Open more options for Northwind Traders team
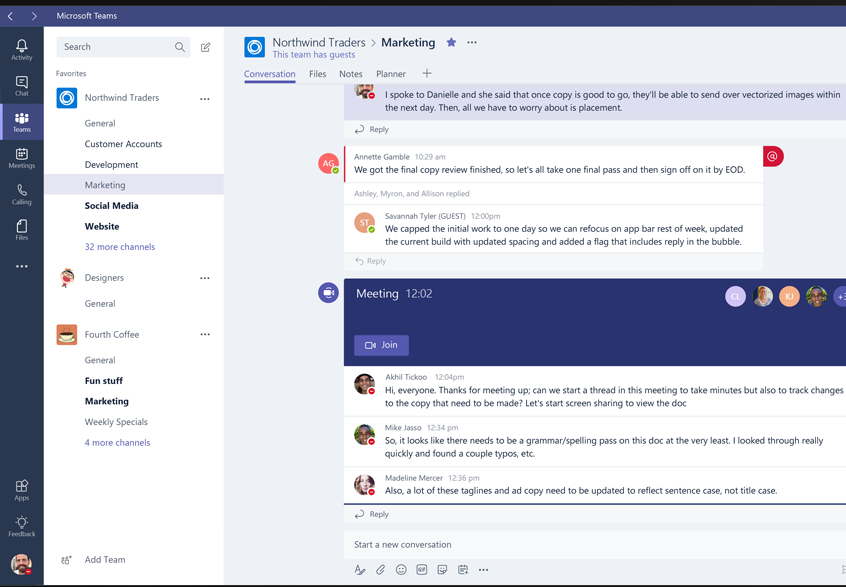Screen dimensions: 846x587 tap(205, 99)
